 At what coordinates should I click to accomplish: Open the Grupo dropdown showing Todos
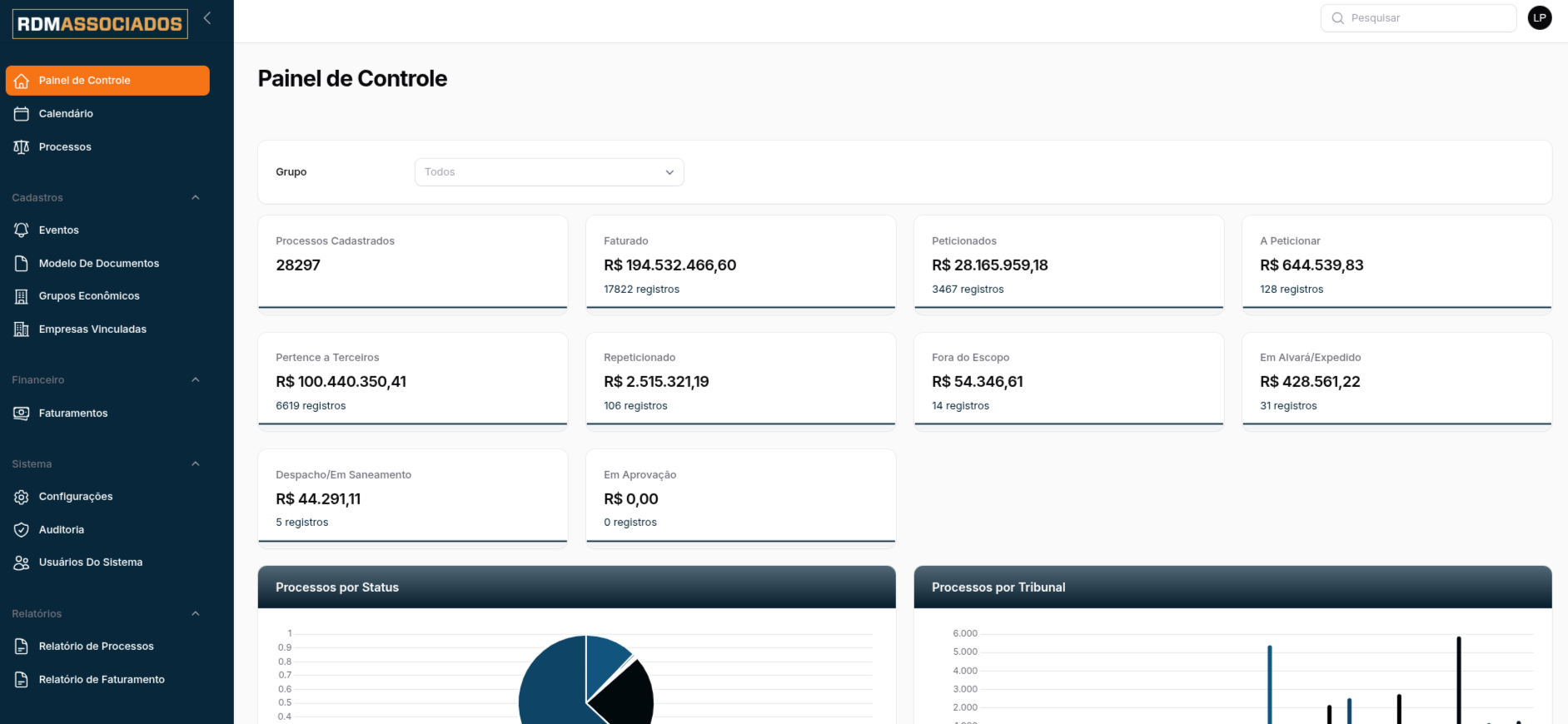pos(549,172)
